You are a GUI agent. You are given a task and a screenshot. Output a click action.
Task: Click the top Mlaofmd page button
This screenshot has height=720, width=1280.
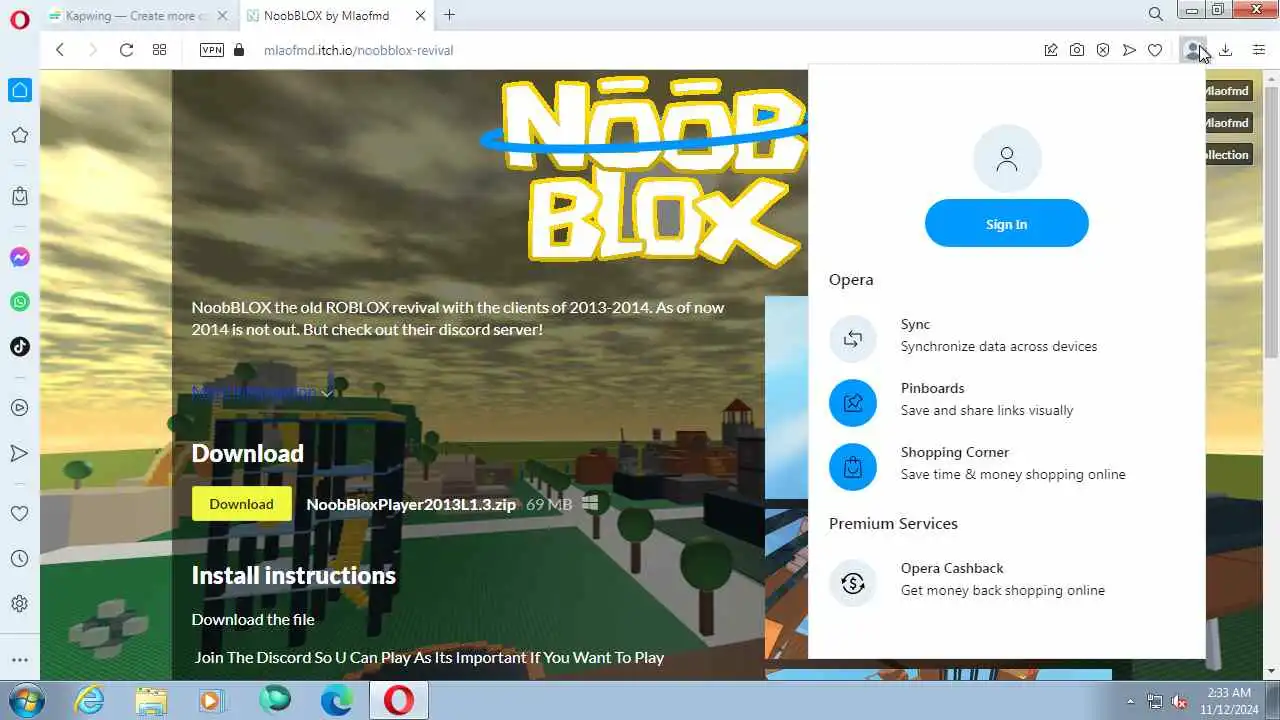click(1229, 91)
